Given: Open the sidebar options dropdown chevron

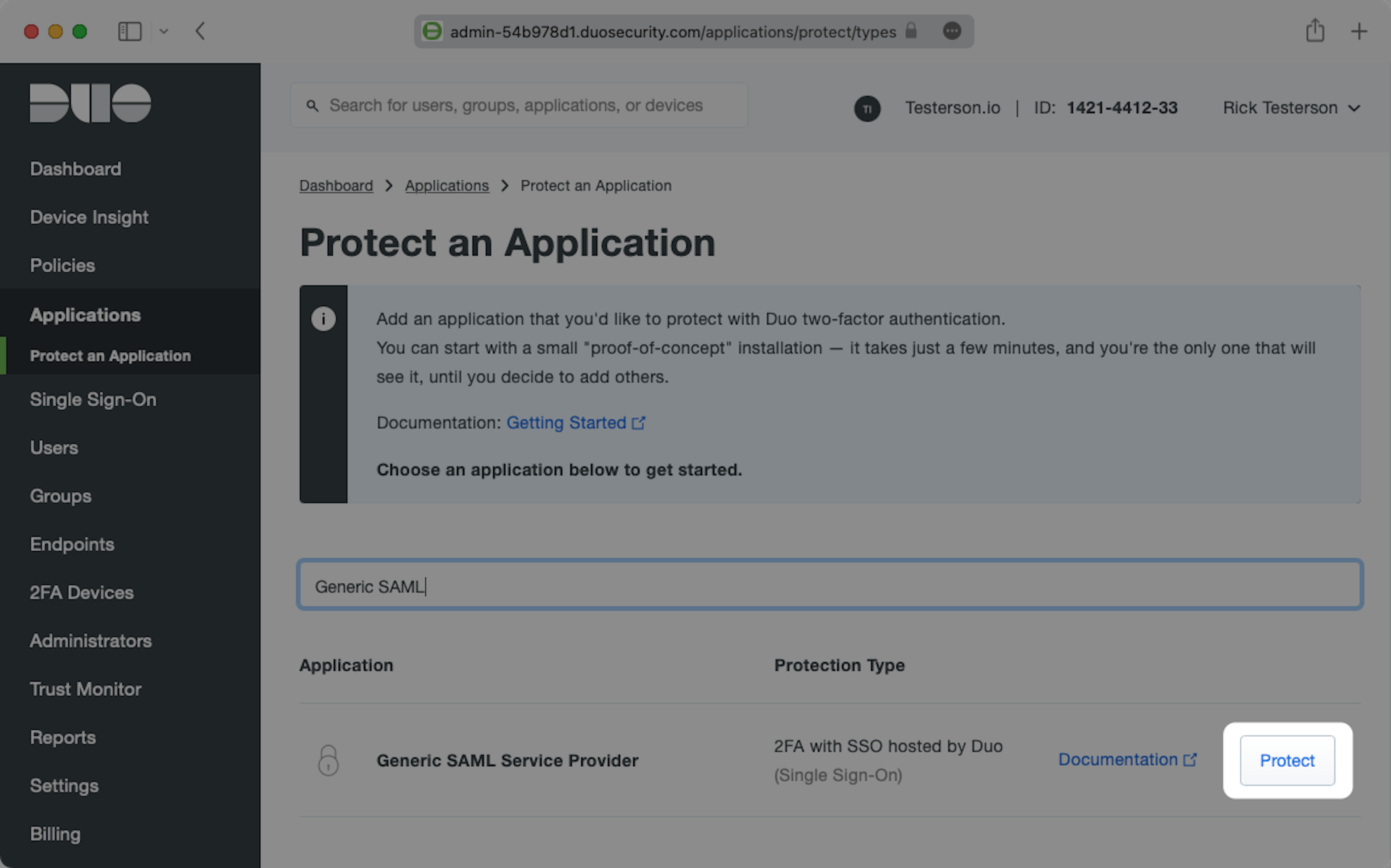Looking at the screenshot, I should 164,31.
